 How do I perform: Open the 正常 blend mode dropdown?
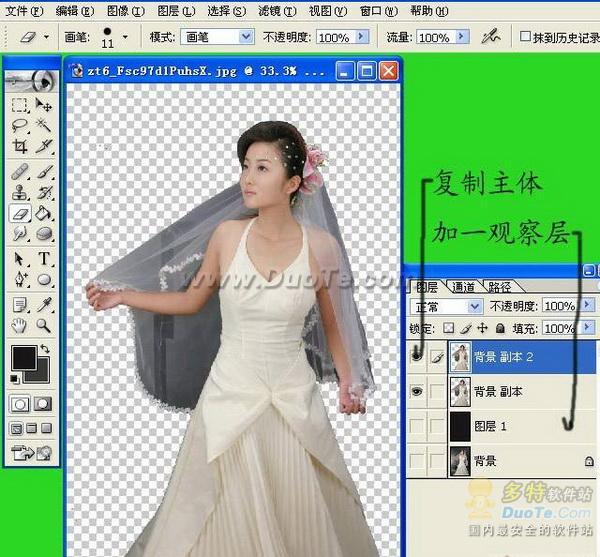474,306
